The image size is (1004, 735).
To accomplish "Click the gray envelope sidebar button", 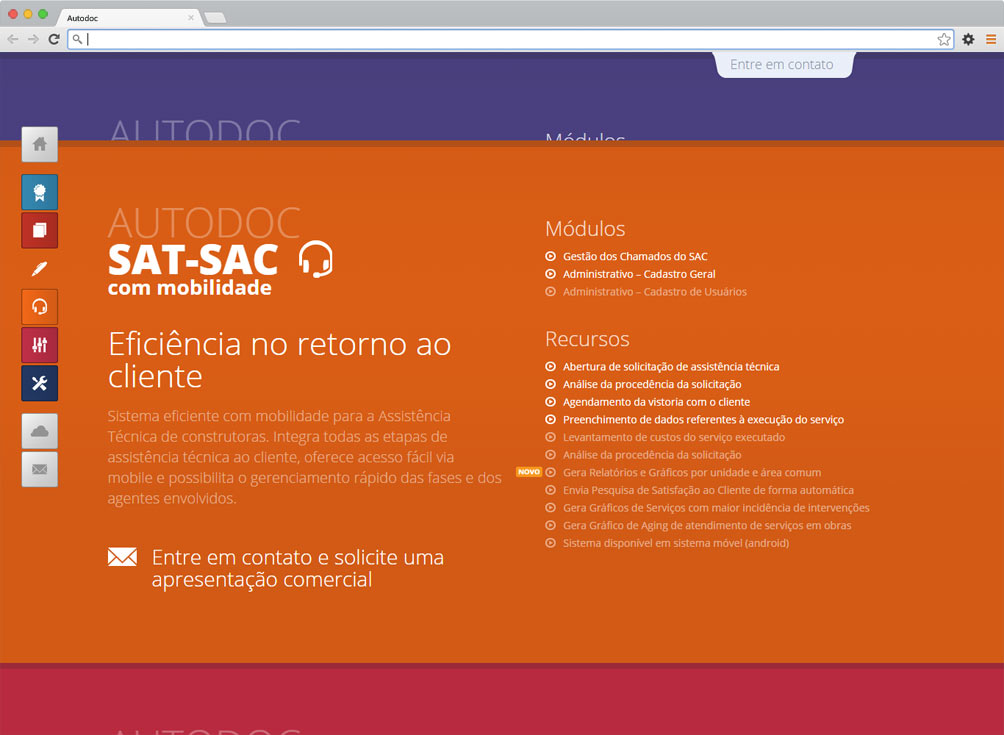I will tap(40, 469).
